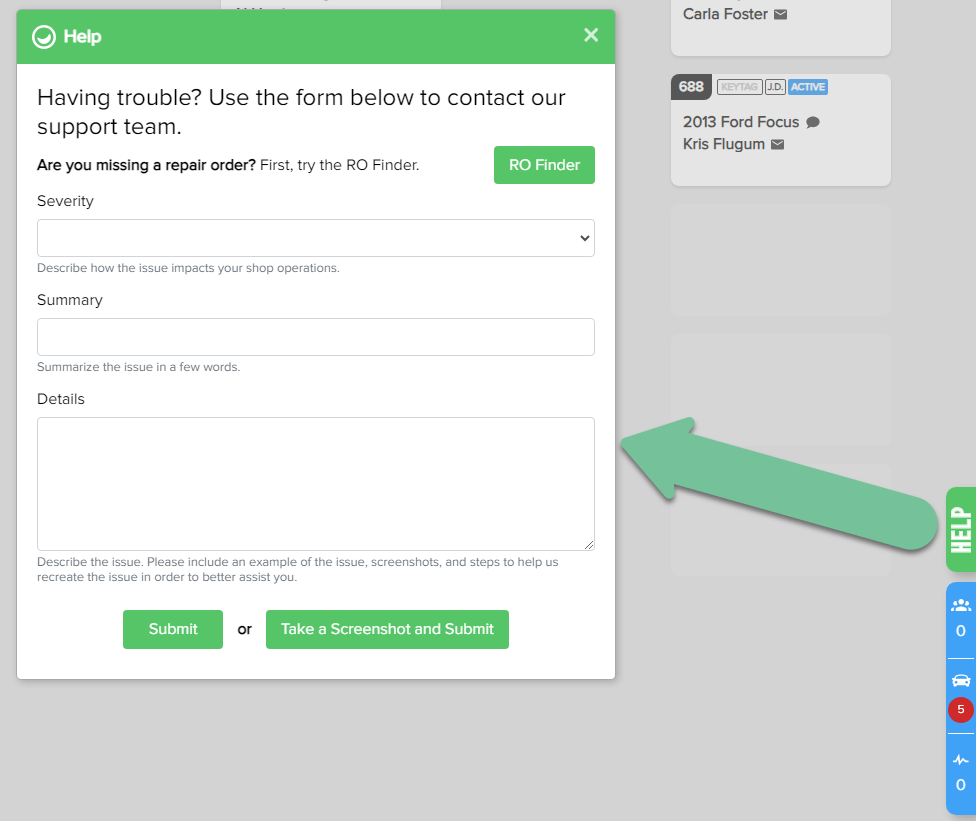Click the ACTIVE status badge
The image size is (976, 821).
(808, 87)
